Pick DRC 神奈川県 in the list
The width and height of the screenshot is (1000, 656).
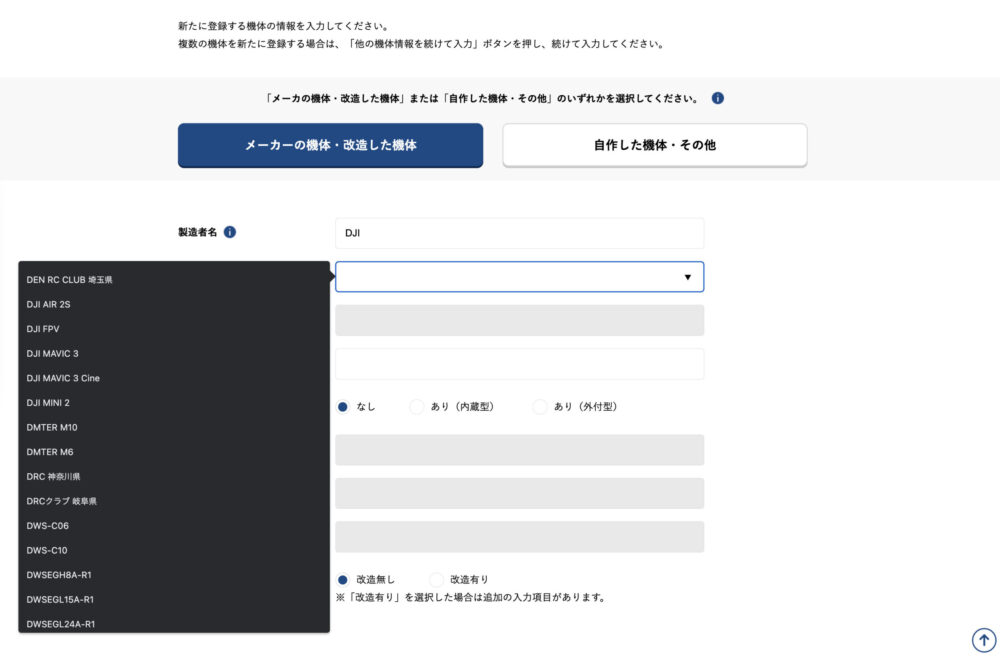174,477
